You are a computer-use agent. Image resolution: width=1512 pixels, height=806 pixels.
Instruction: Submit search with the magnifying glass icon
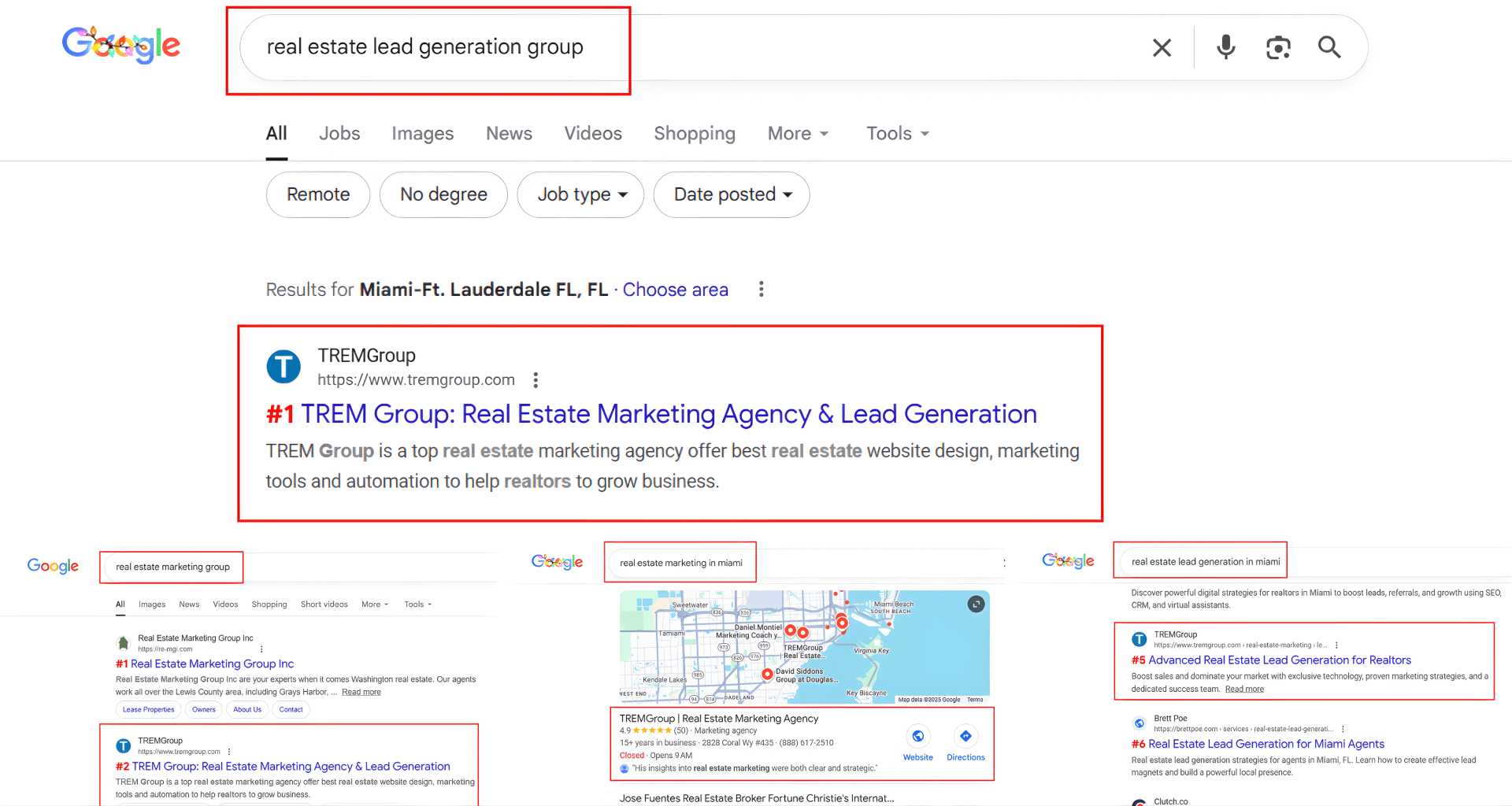click(1329, 47)
